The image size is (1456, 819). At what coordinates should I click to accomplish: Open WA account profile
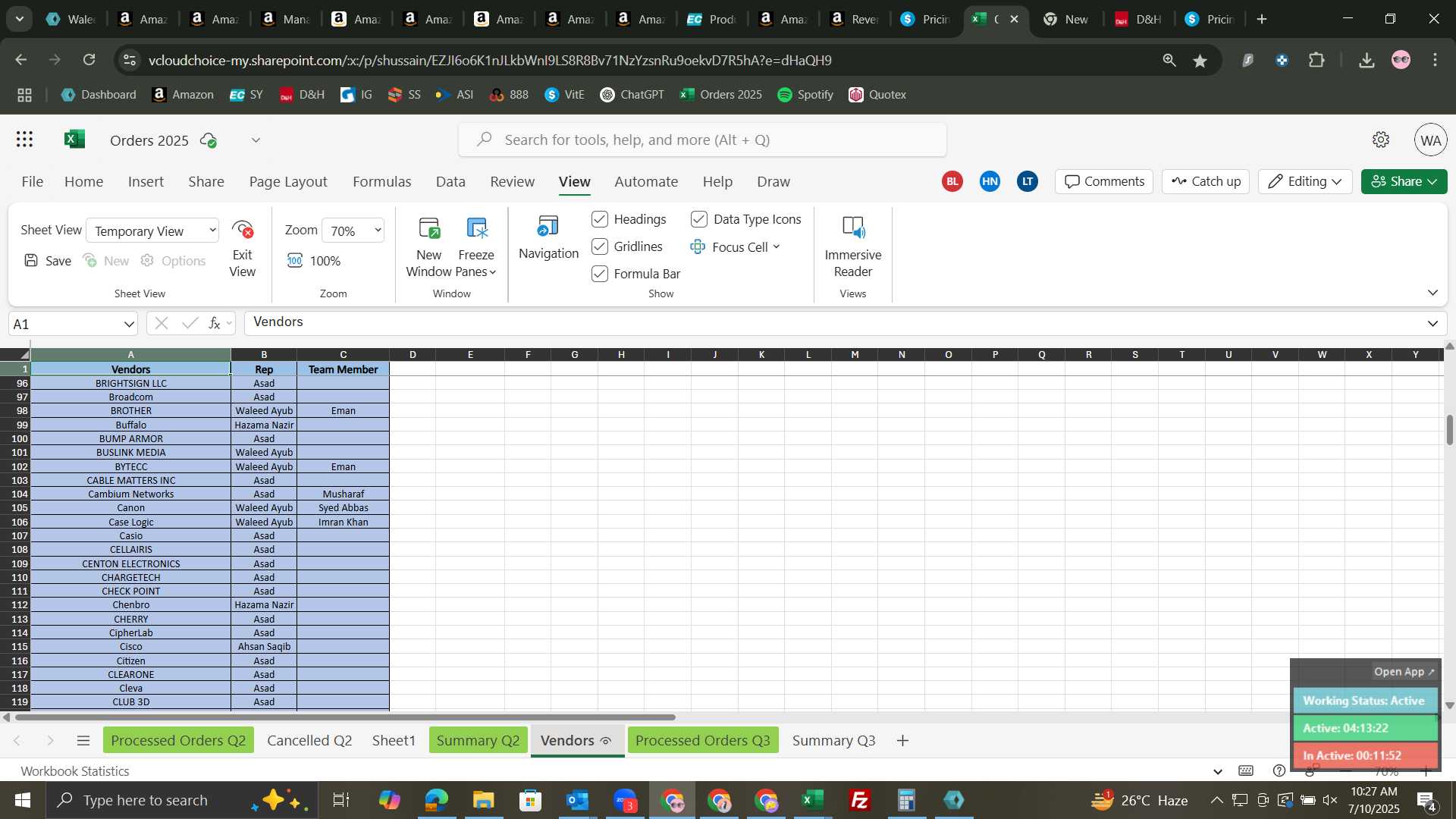1430,140
